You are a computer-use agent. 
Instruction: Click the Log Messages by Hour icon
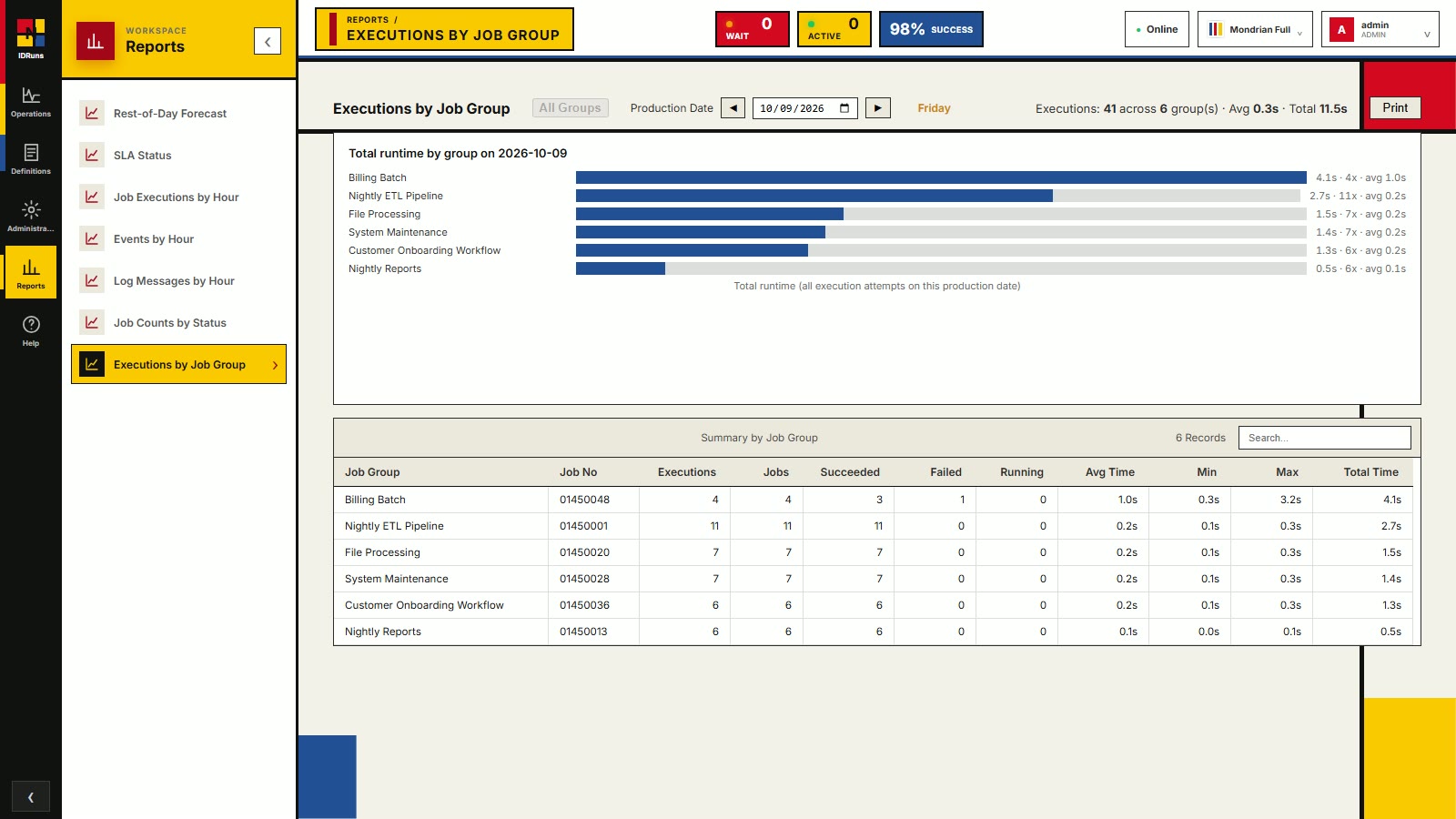(x=92, y=280)
